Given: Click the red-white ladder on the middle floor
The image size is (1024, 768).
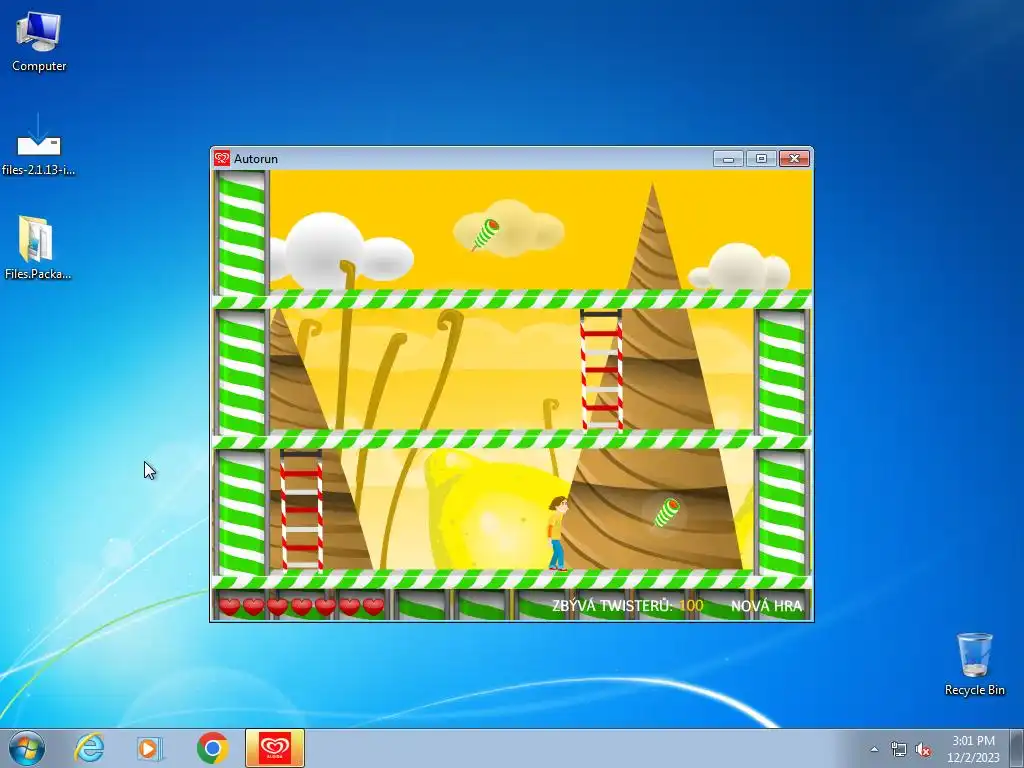Looking at the screenshot, I should (601, 370).
